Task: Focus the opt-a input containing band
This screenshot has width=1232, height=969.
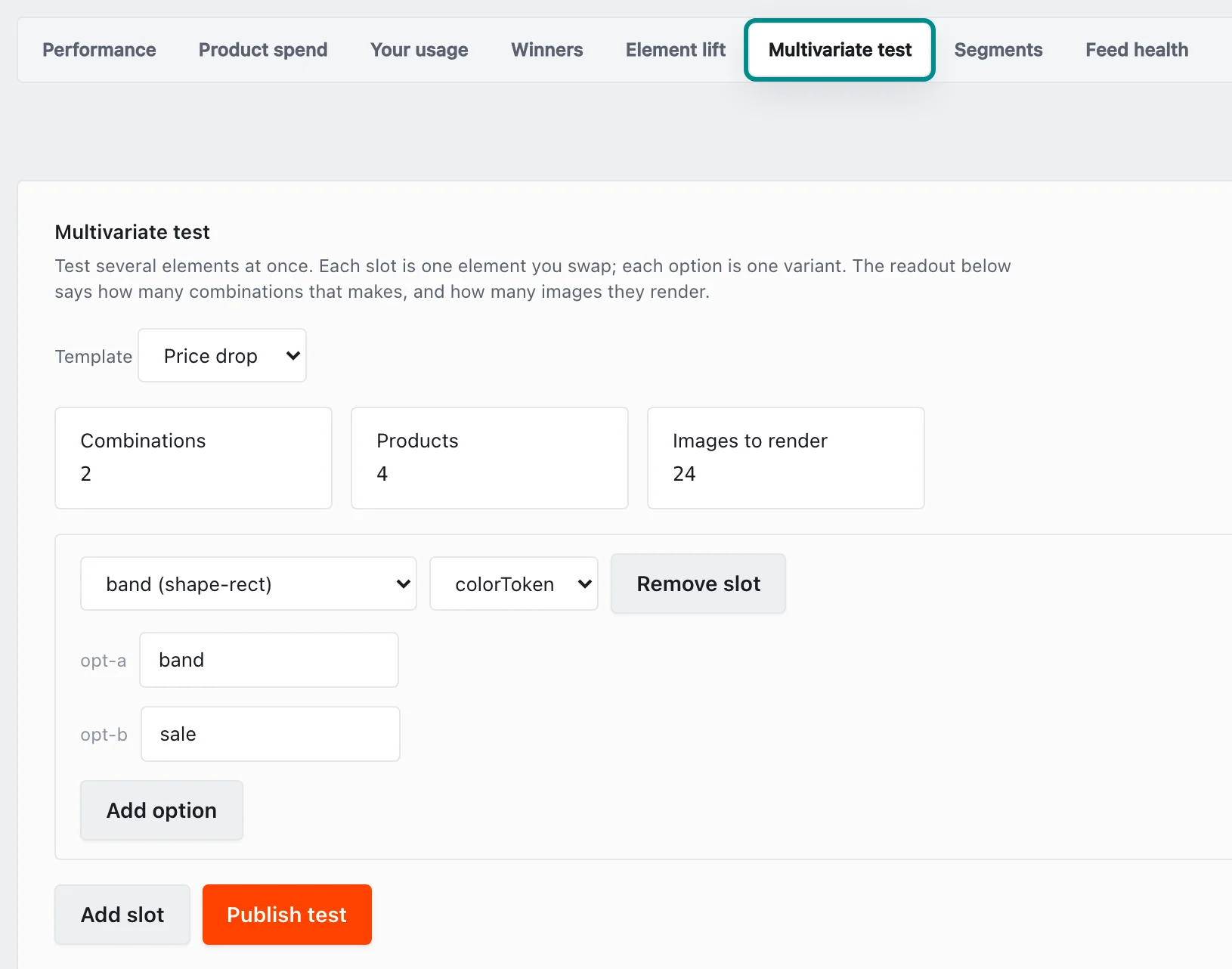Action: (x=269, y=660)
